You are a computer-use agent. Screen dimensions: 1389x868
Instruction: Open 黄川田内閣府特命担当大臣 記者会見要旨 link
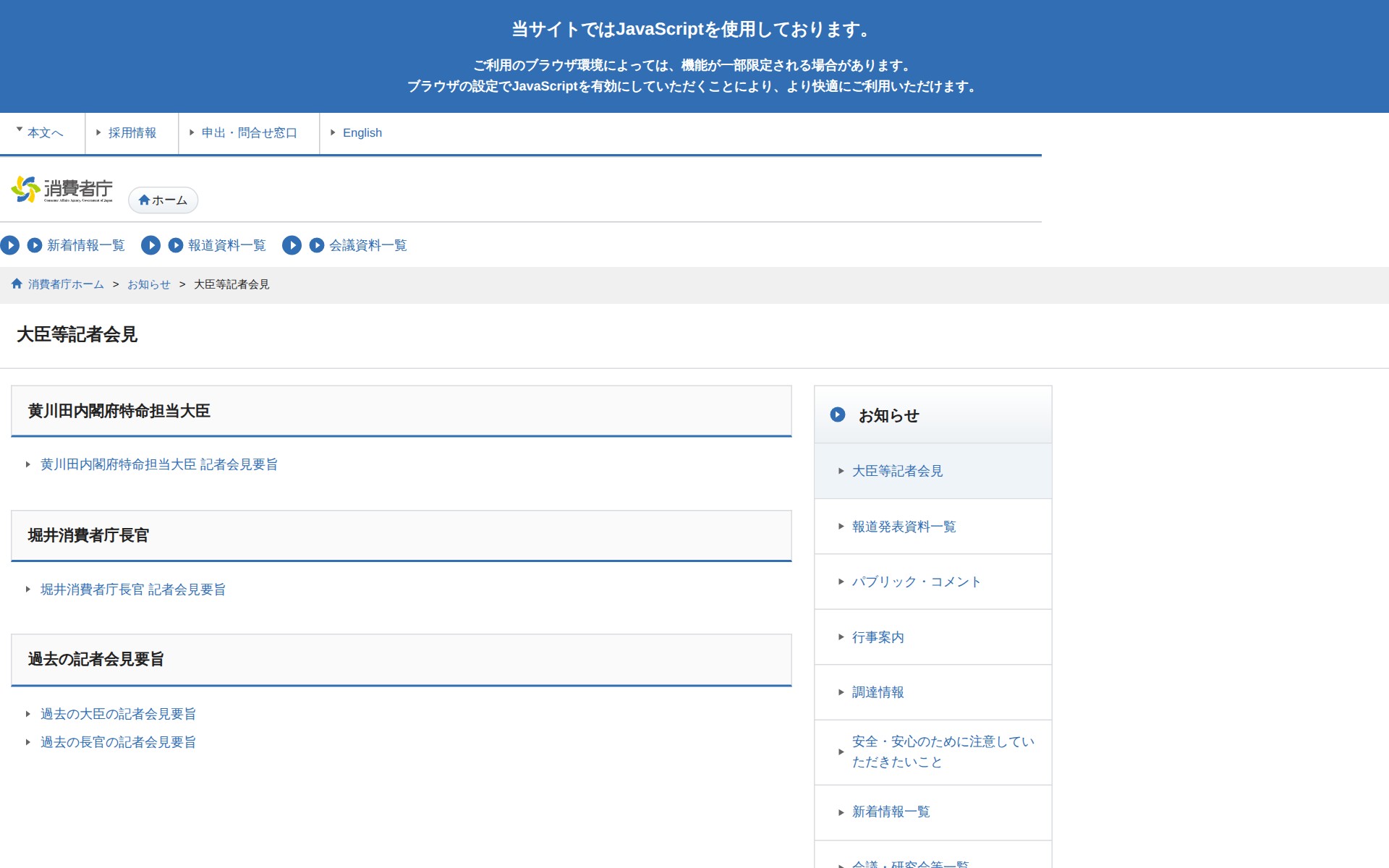click(159, 464)
